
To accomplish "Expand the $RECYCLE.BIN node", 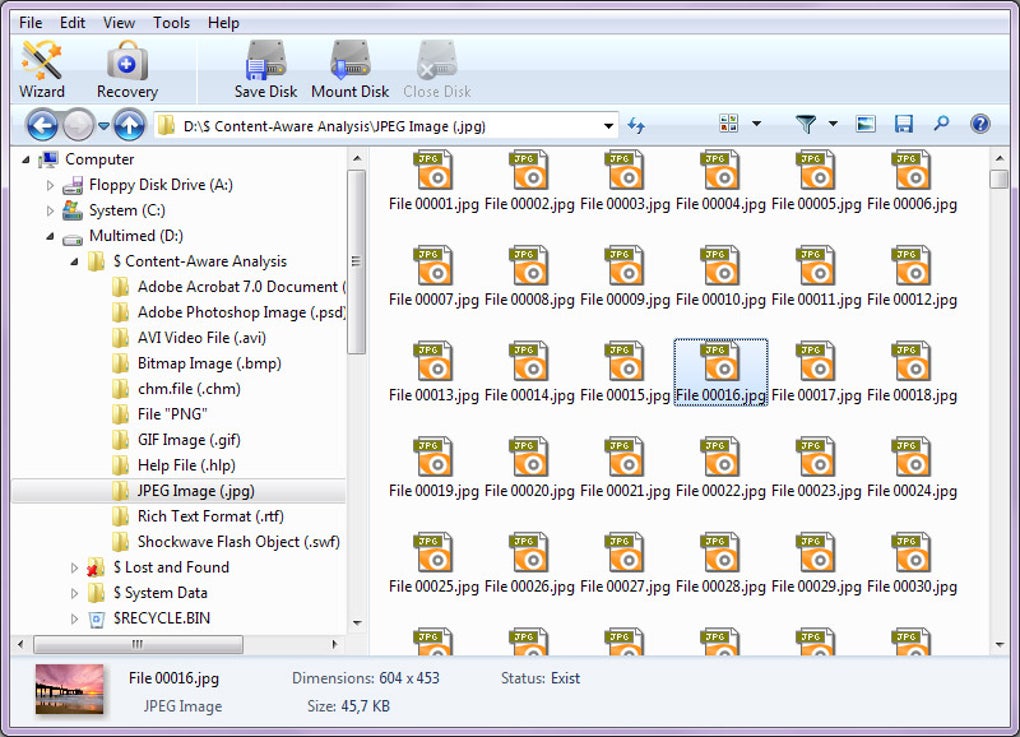I will [74, 619].
